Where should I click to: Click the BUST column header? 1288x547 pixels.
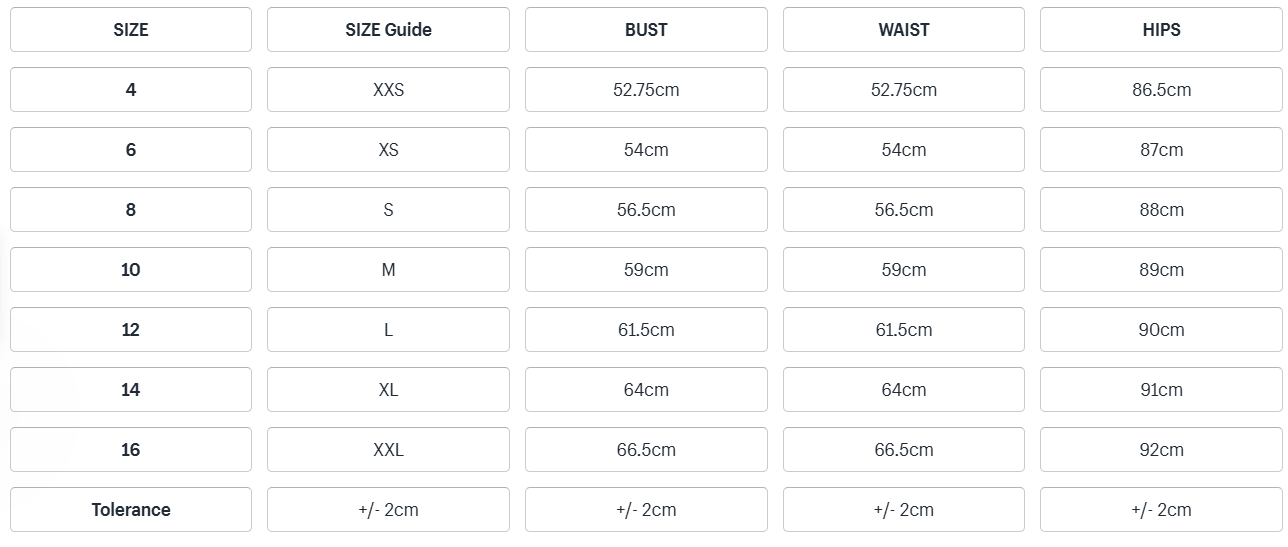646,30
